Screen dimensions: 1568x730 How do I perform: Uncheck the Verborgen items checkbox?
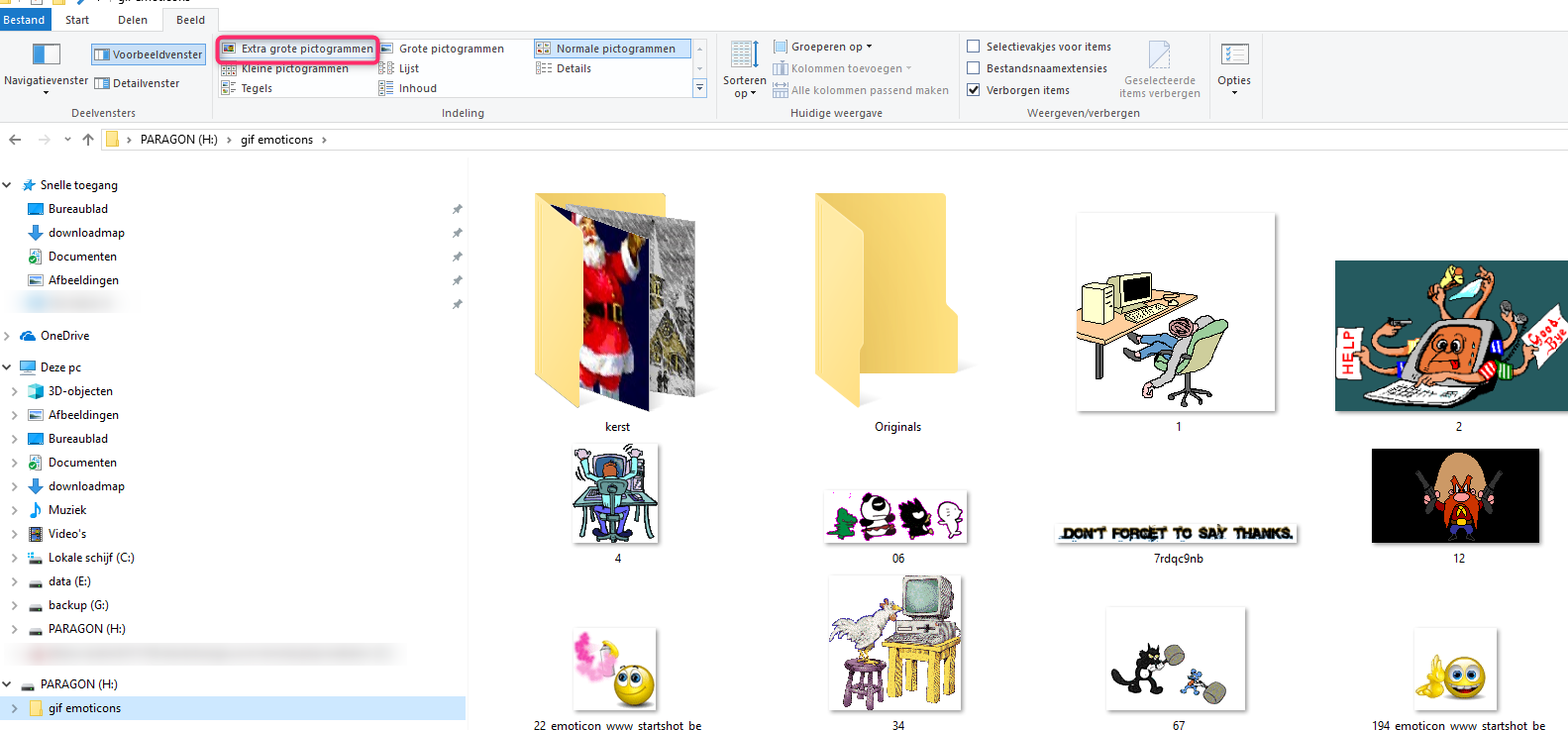(973, 90)
